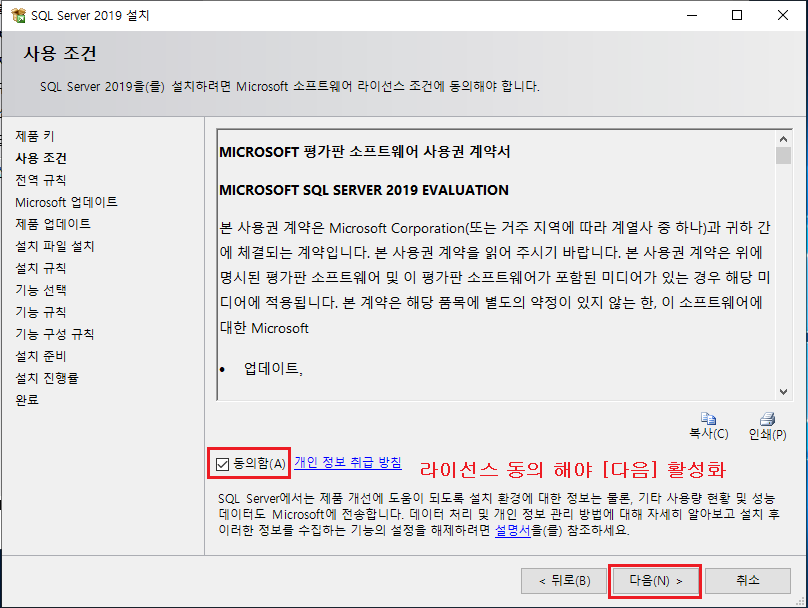808x608 pixels.
Task: Click the license text scrollbar up arrow
Action: pos(783,139)
